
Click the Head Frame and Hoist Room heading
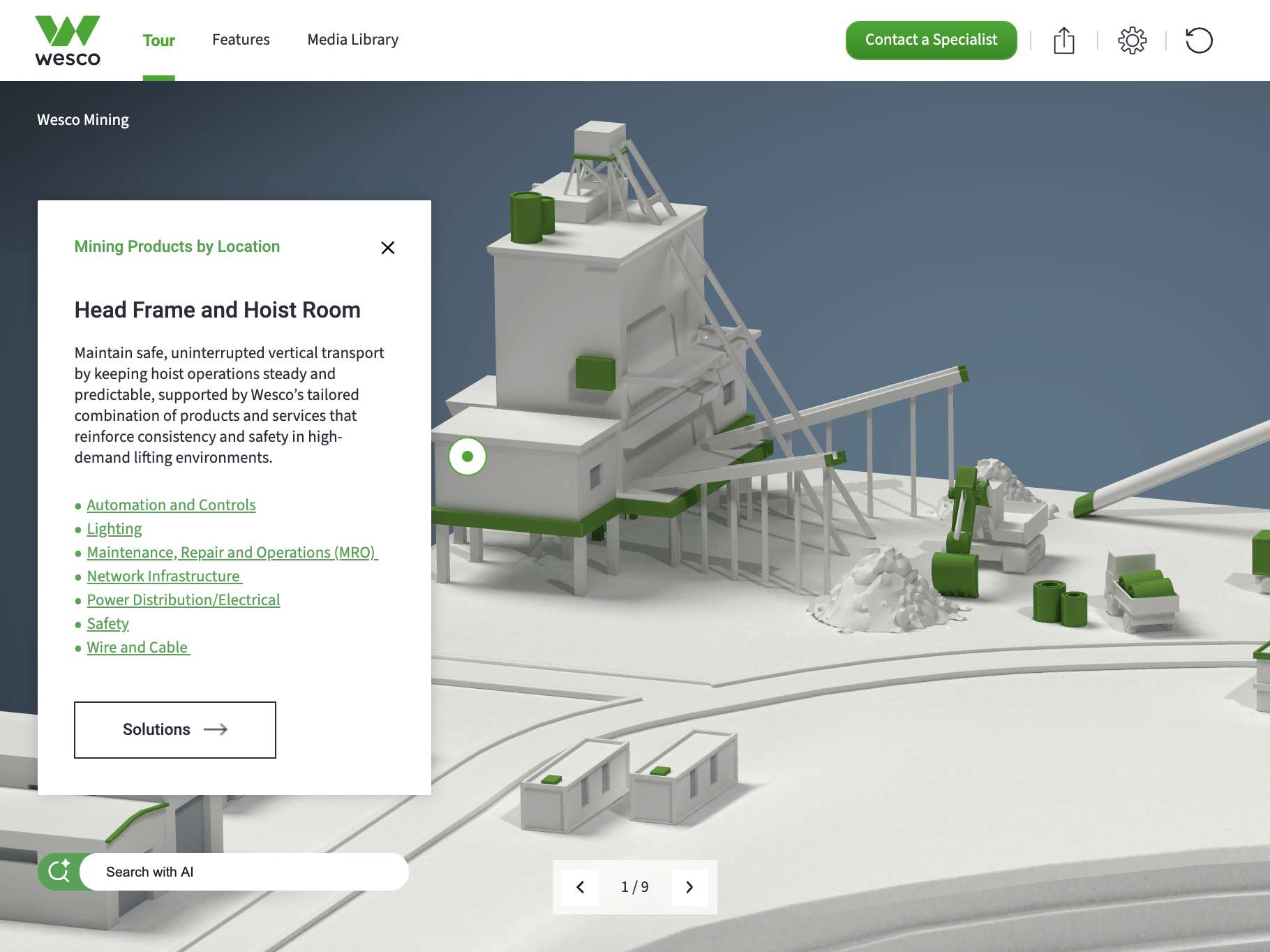[x=218, y=310]
